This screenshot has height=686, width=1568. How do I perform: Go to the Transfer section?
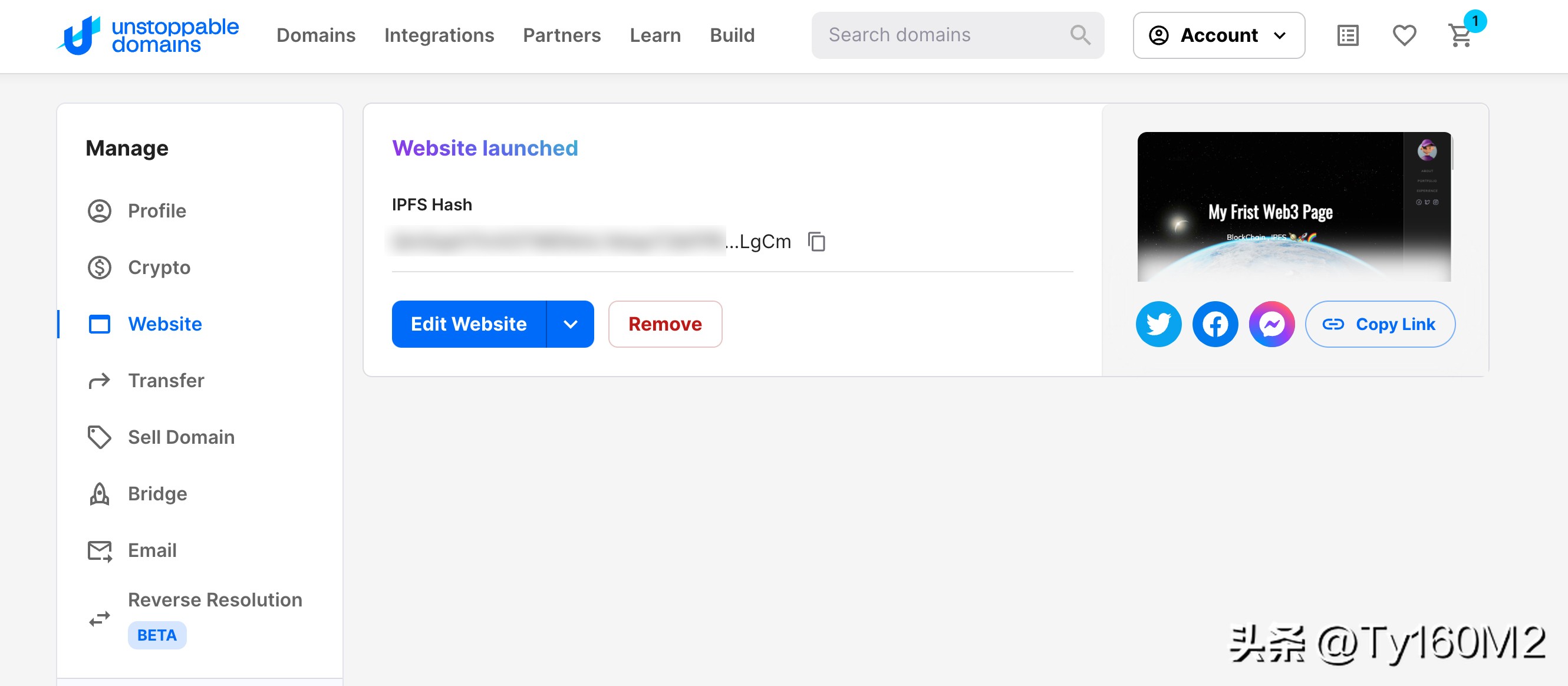pos(166,381)
